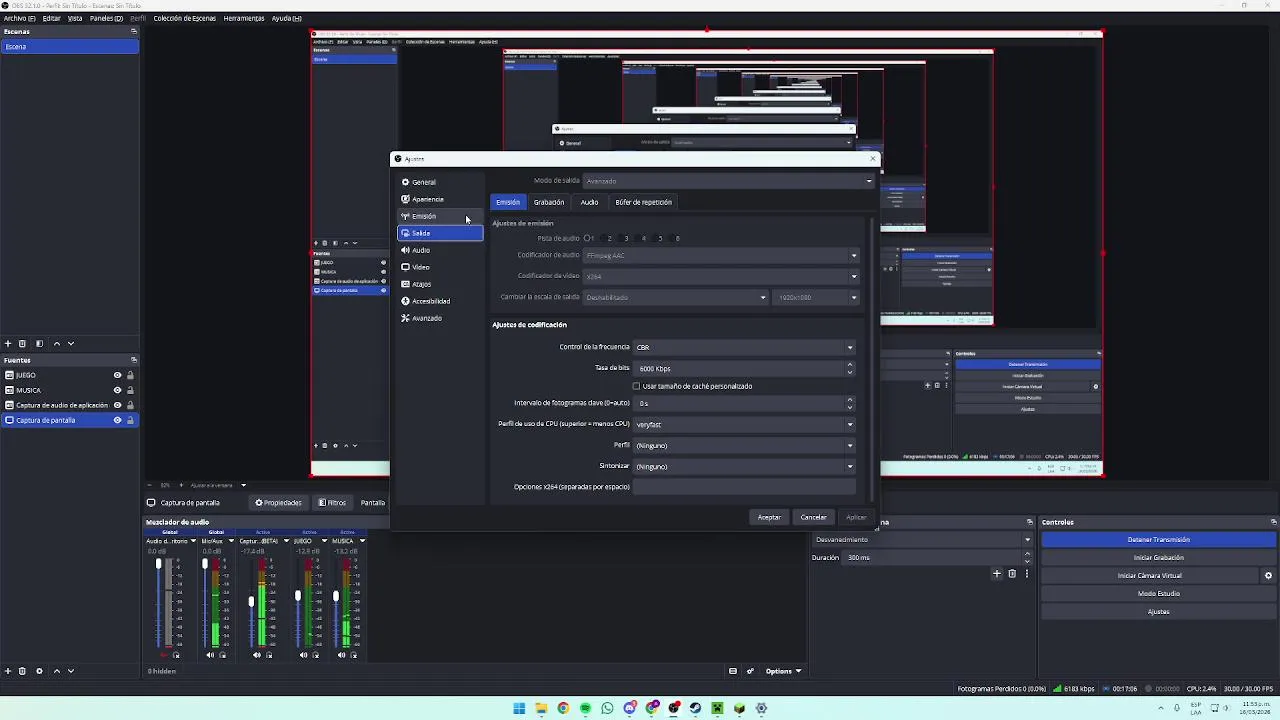
Task: Open Codificador de audio FFmpeg AAC dropdown
Action: (721, 255)
